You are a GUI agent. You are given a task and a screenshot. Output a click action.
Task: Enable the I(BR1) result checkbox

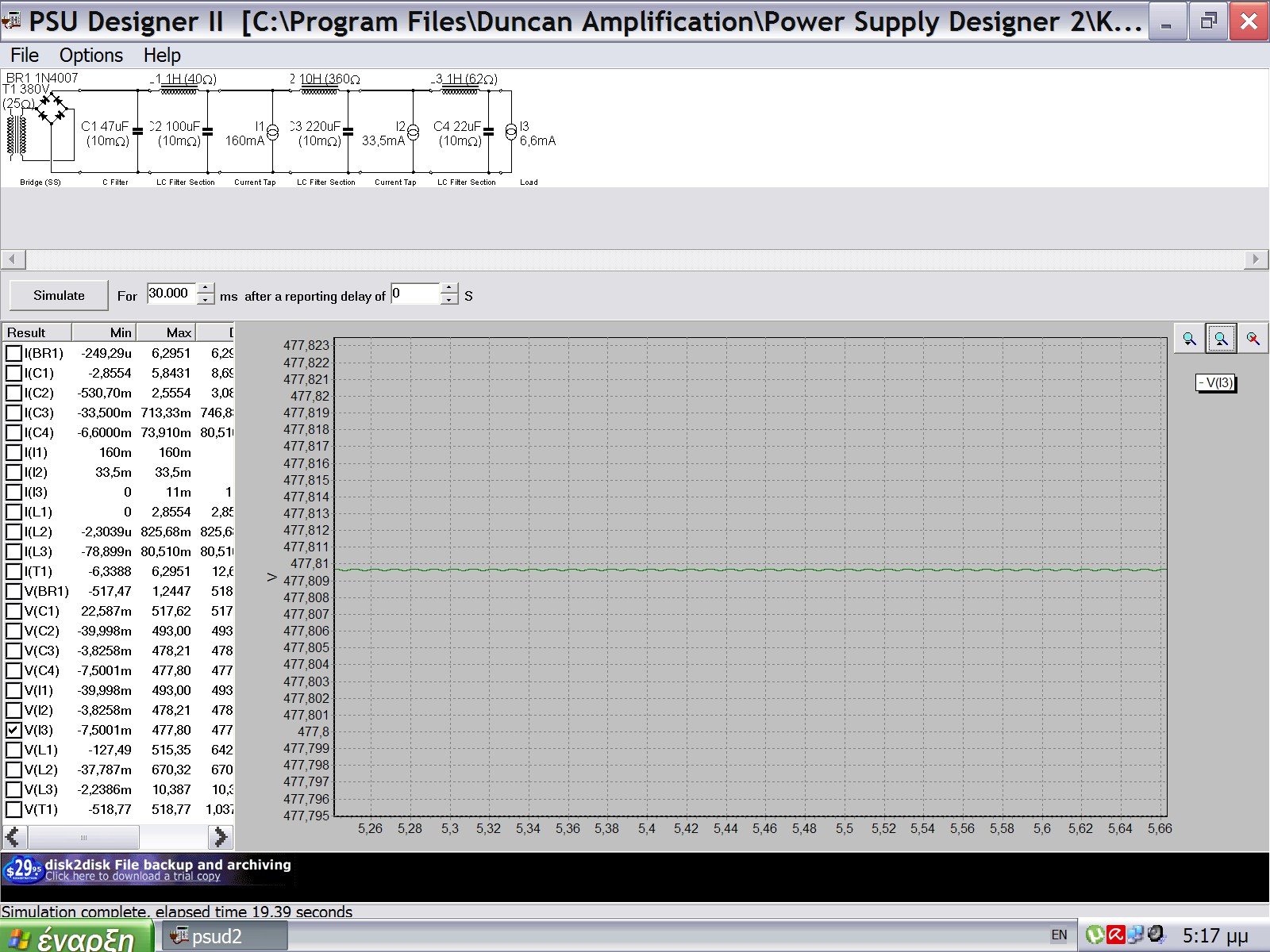[x=13, y=353]
